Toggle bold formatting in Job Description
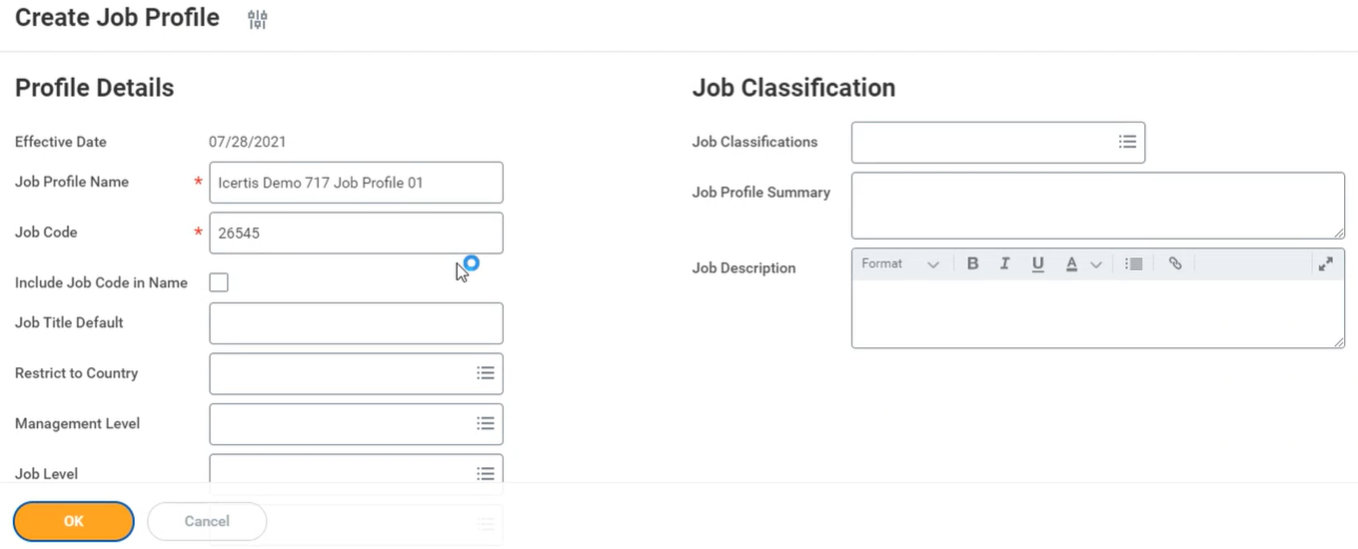The width and height of the screenshot is (1358, 549). pos(972,264)
